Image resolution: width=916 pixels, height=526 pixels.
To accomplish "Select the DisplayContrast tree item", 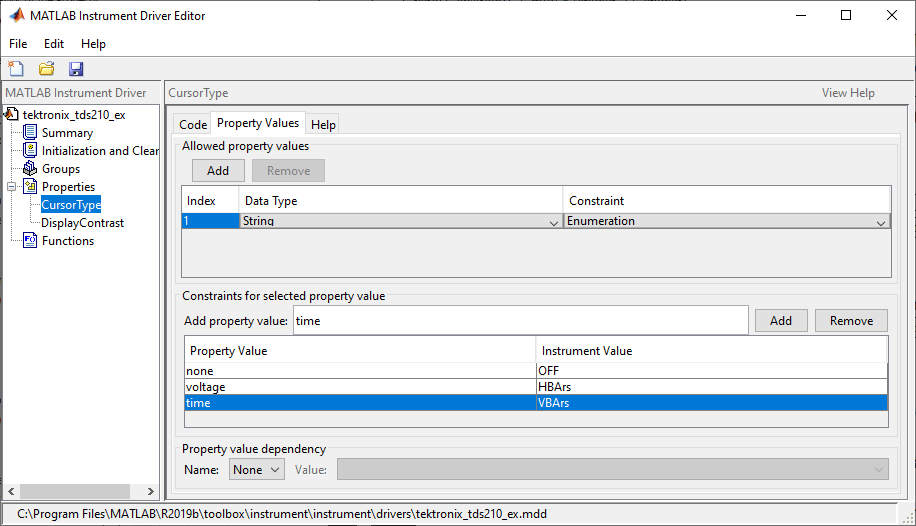I will (82, 223).
